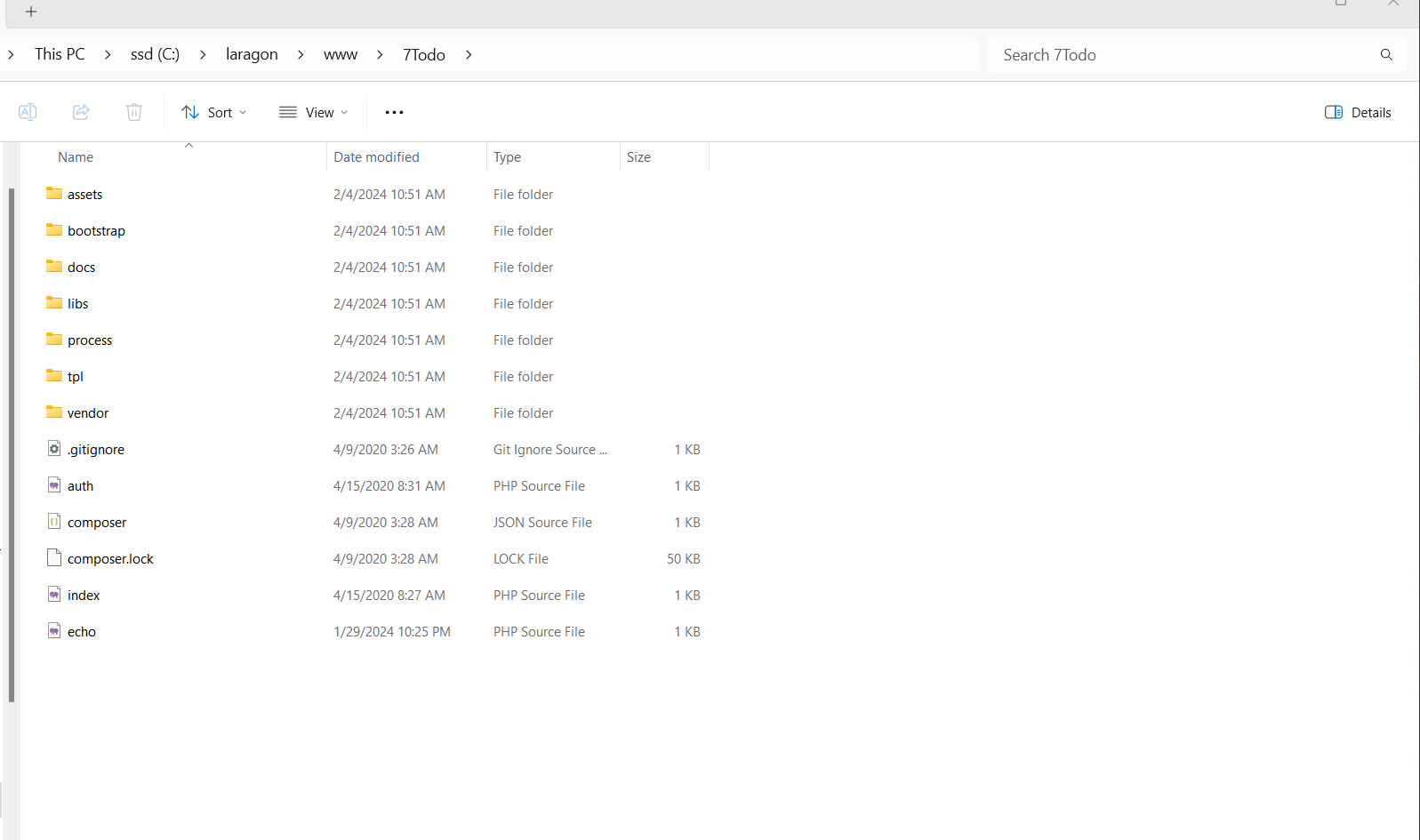The image size is (1420, 840).
Task: Click the JSON Source File type cell
Action: 542,523
